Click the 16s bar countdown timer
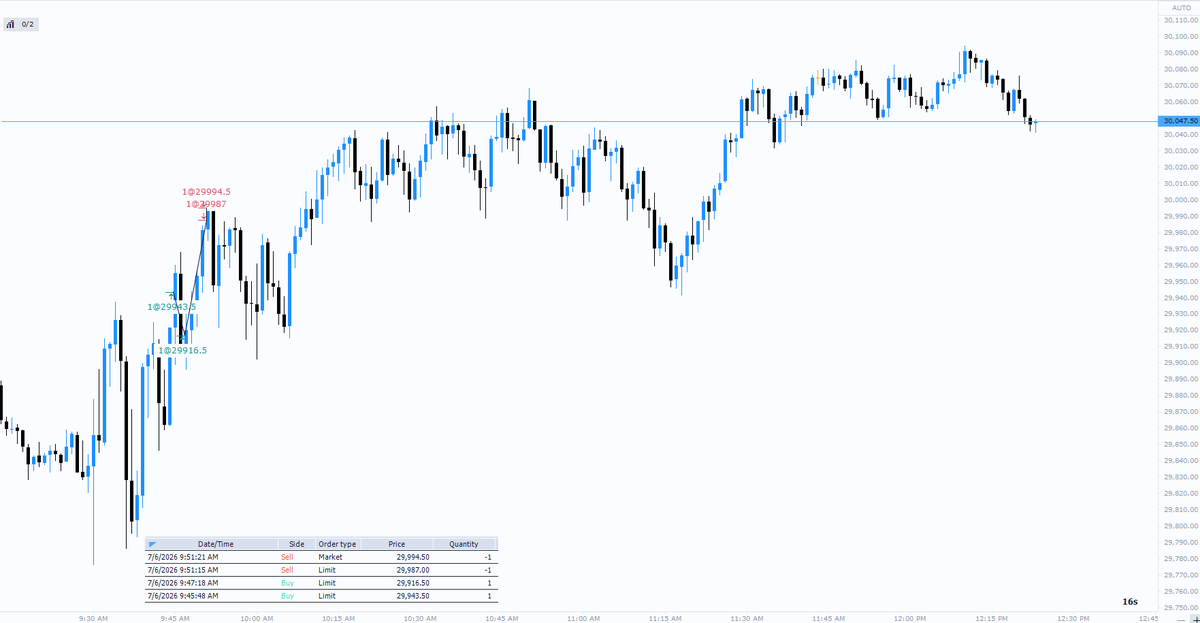This screenshot has width=1200, height=623. tap(1130, 602)
